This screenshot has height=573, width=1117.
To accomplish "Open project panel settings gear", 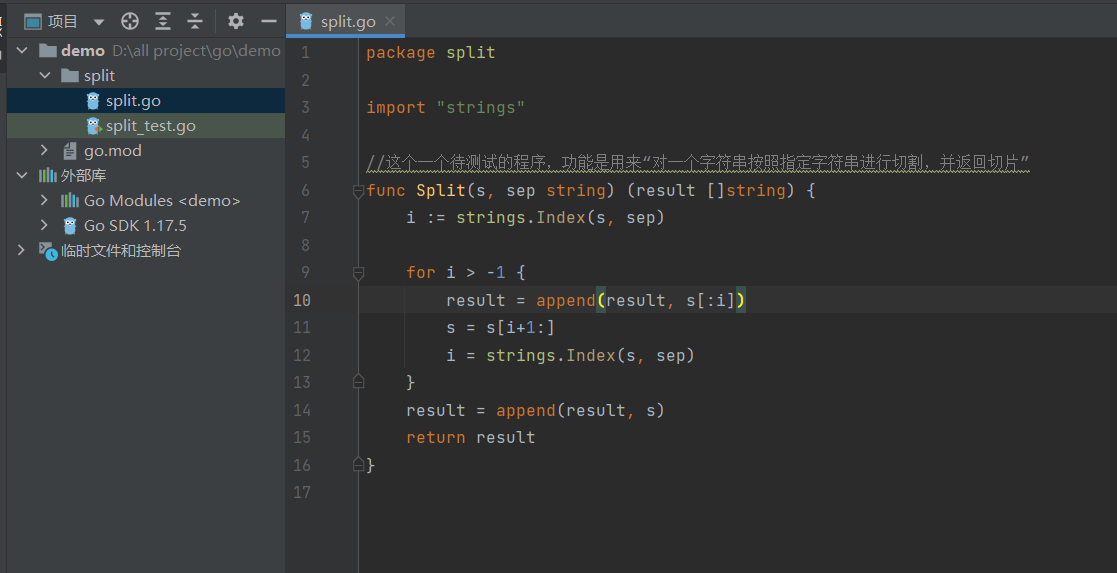I will [236, 21].
